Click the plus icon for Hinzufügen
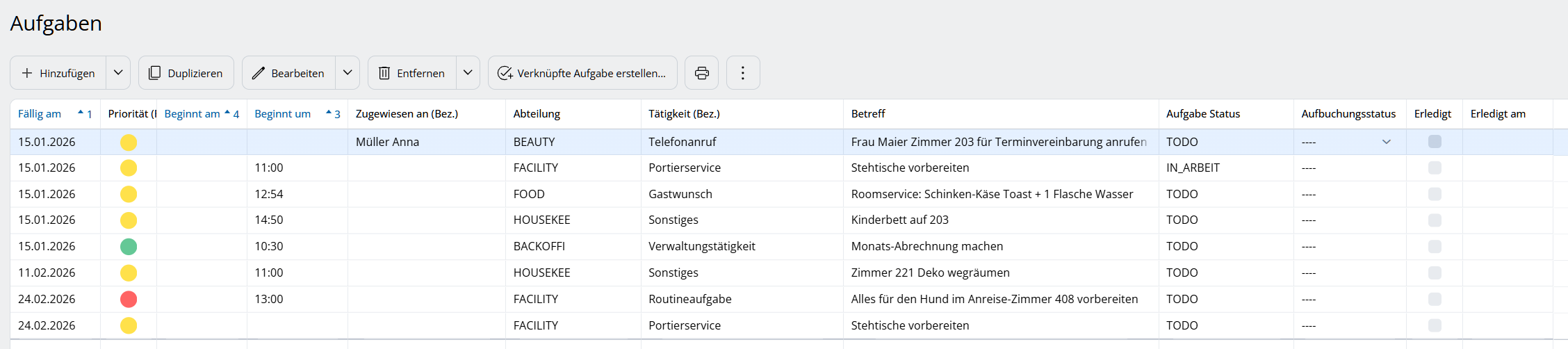1568x349 pixels. pyautogui.click(x=27, y=73)
